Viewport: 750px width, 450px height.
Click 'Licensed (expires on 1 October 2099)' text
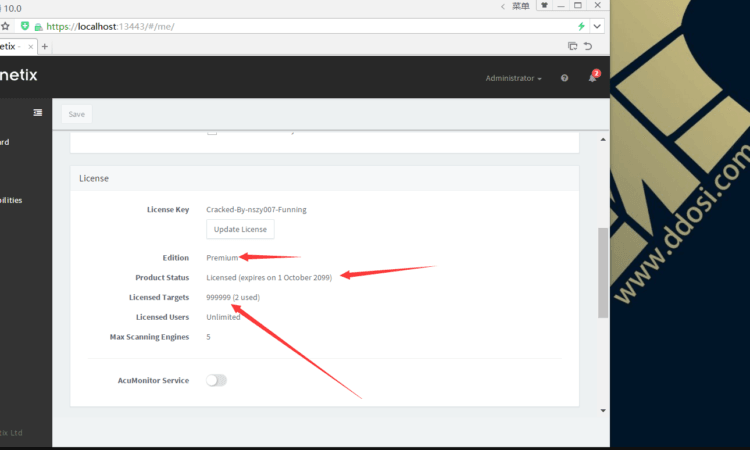coord(269,277)
